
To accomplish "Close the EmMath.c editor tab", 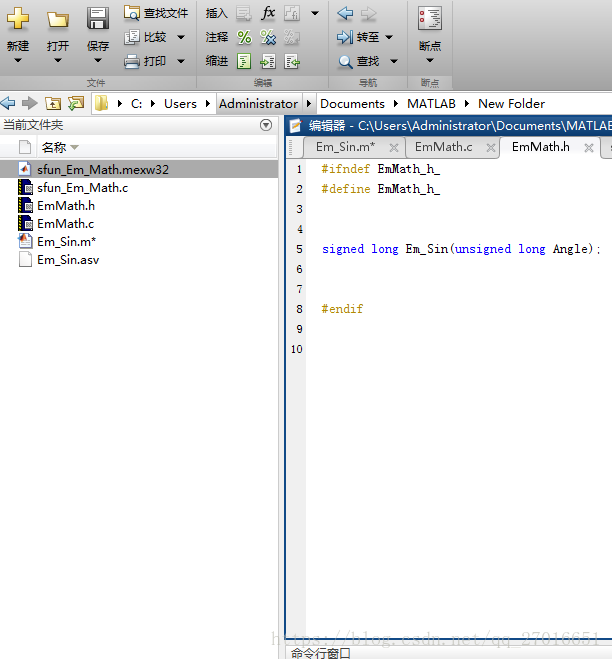I will 491,148.
